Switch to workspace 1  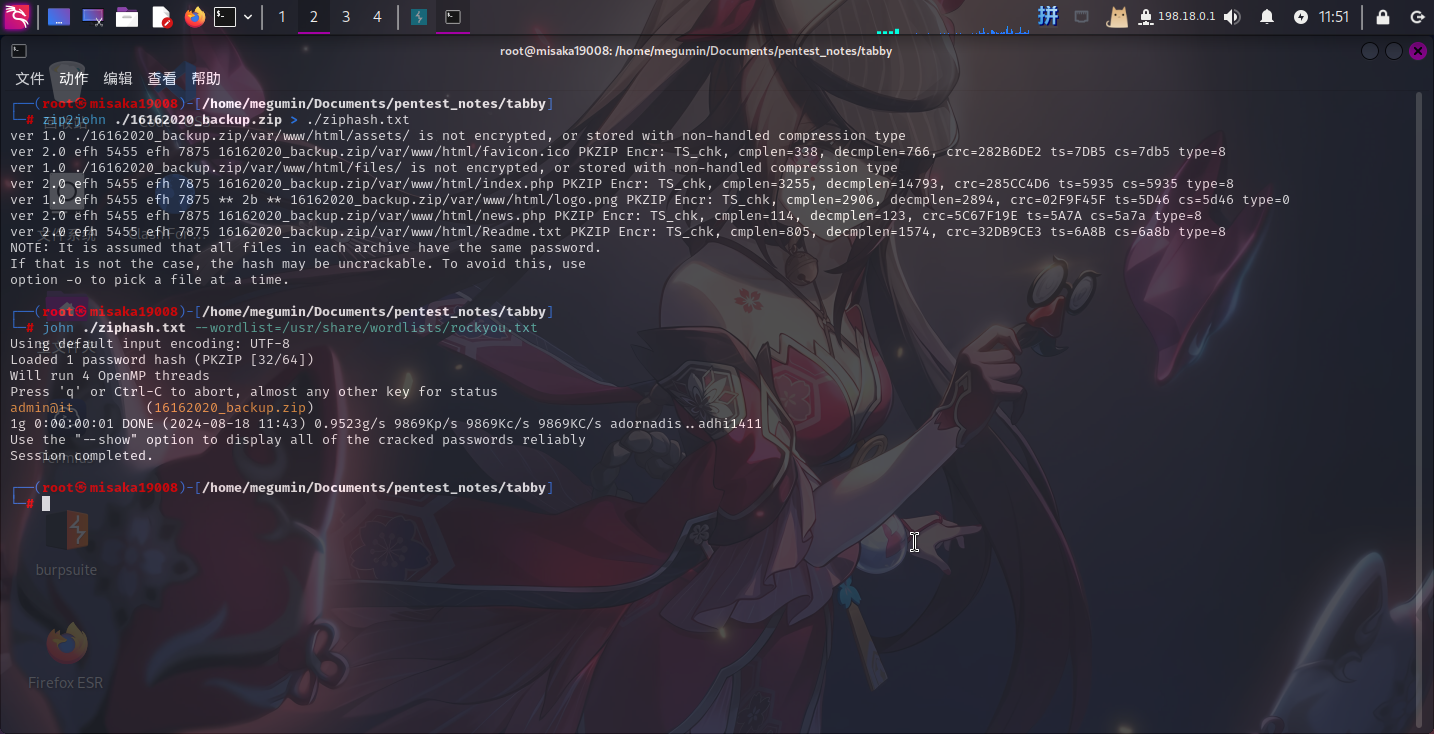[x=281, y=17]
